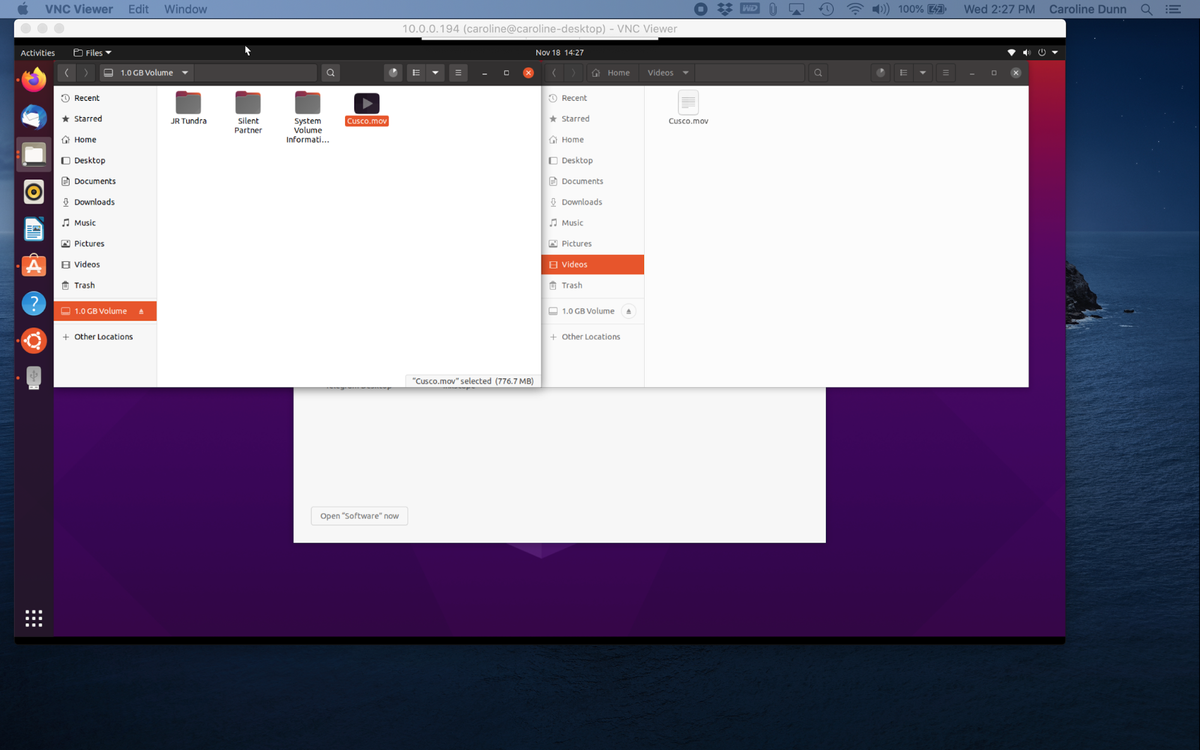
Task: Click the Wi-Fi icon in the Ubuntu top bar
Action: [1009, 52]
